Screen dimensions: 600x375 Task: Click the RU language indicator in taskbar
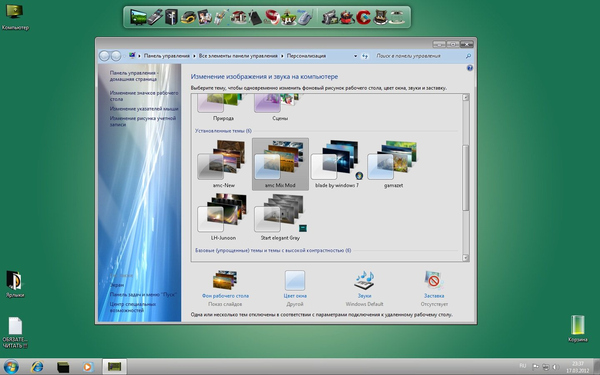[x=523, y=366]
